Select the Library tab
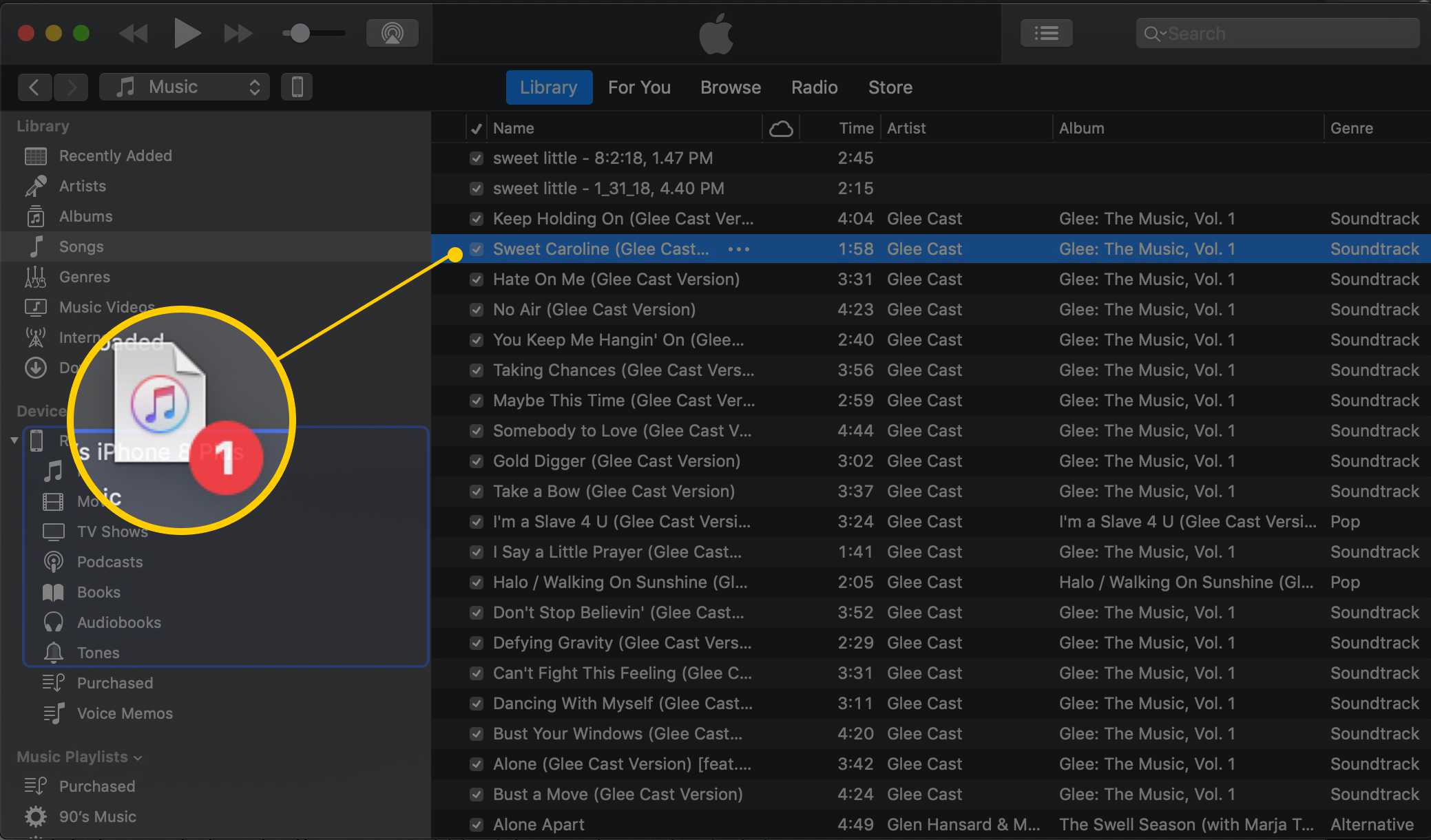1431x840 pixels. [x=548, y=87]
